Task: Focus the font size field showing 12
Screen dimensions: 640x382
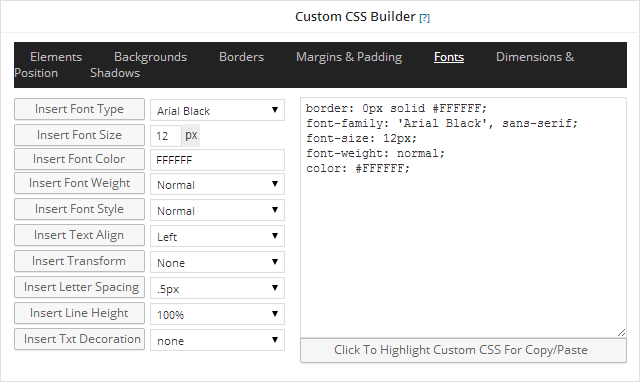Action: (x=166, y=135)
